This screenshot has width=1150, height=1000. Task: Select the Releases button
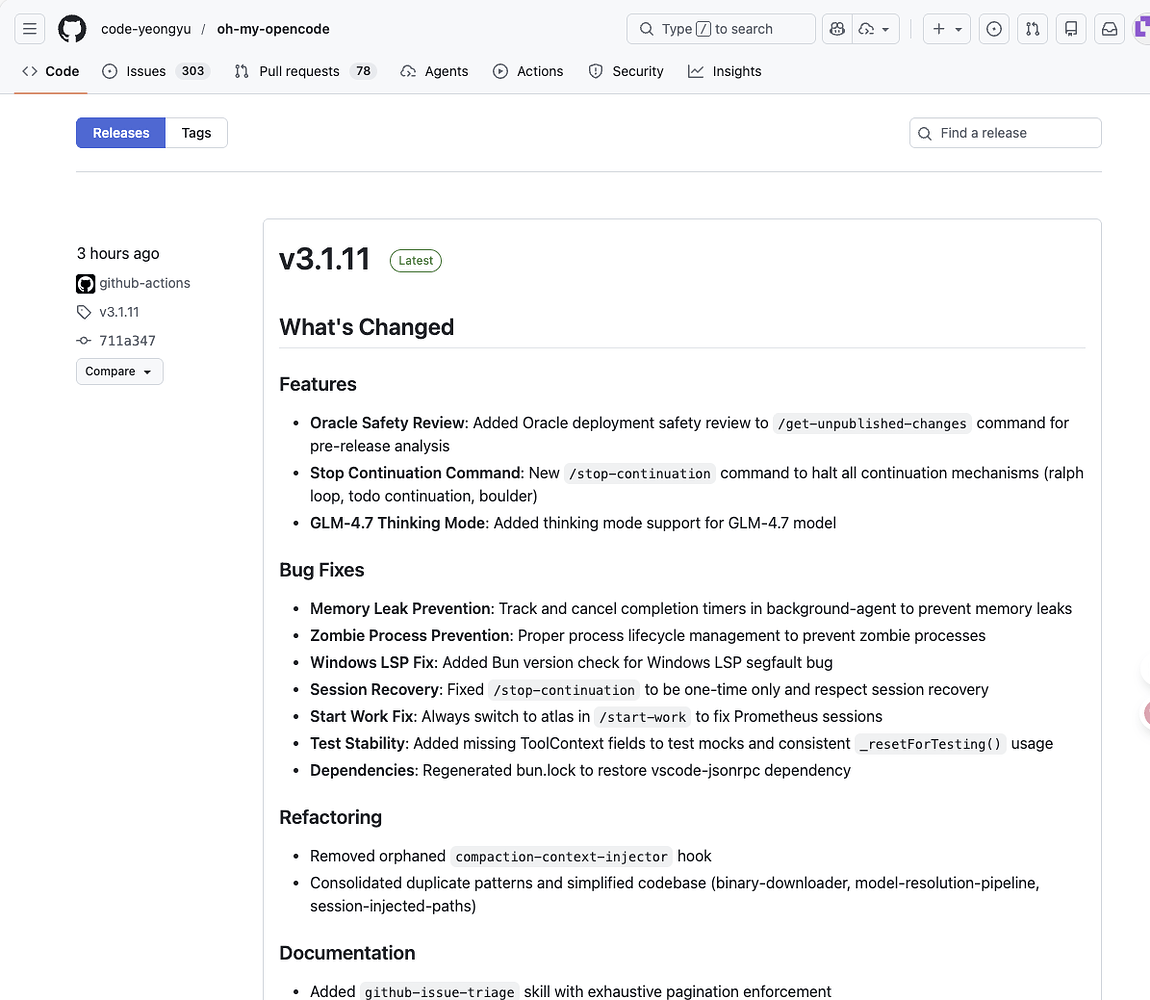tap(121, 133)
